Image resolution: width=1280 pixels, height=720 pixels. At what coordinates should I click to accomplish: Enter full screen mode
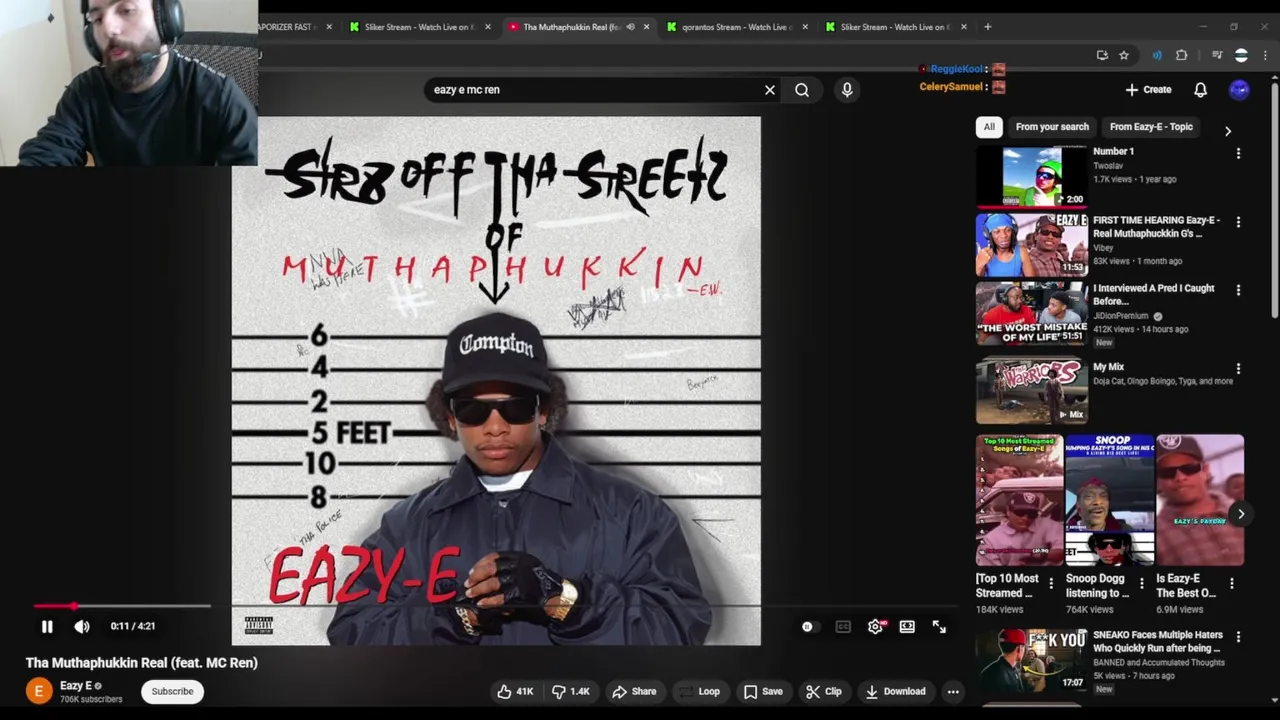point(939,627)
